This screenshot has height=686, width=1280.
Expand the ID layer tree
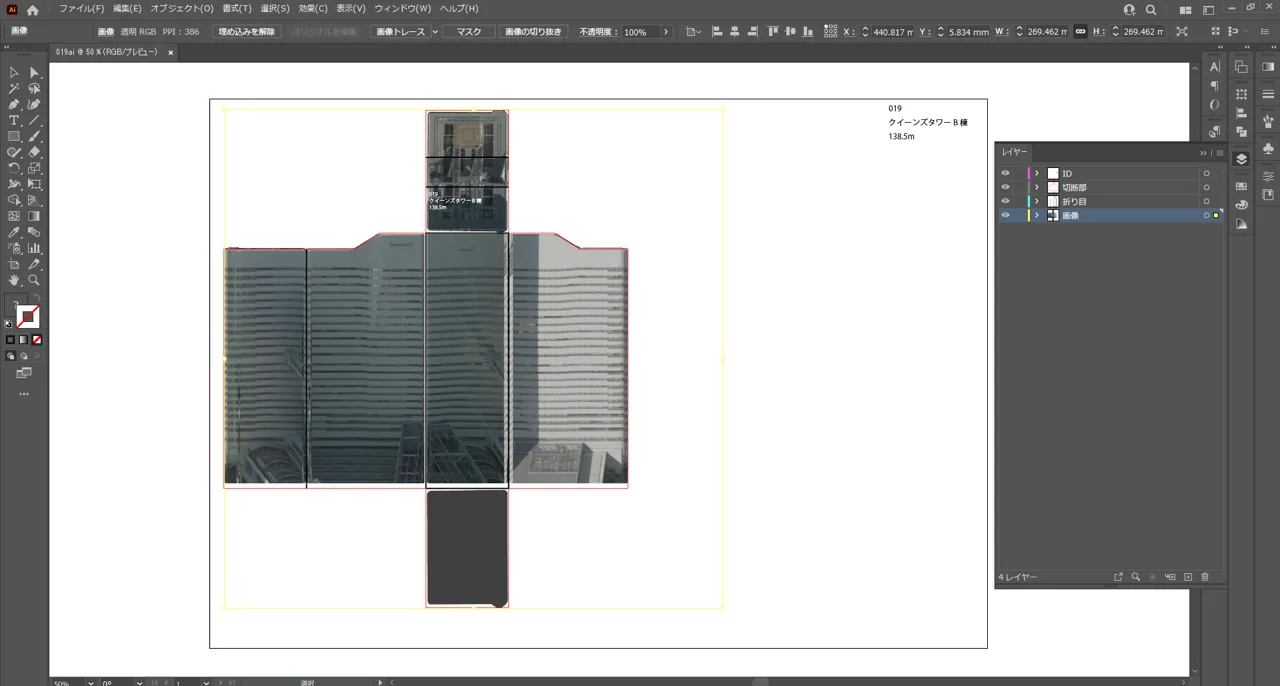pyautogui.click(x=1037, y=173)
